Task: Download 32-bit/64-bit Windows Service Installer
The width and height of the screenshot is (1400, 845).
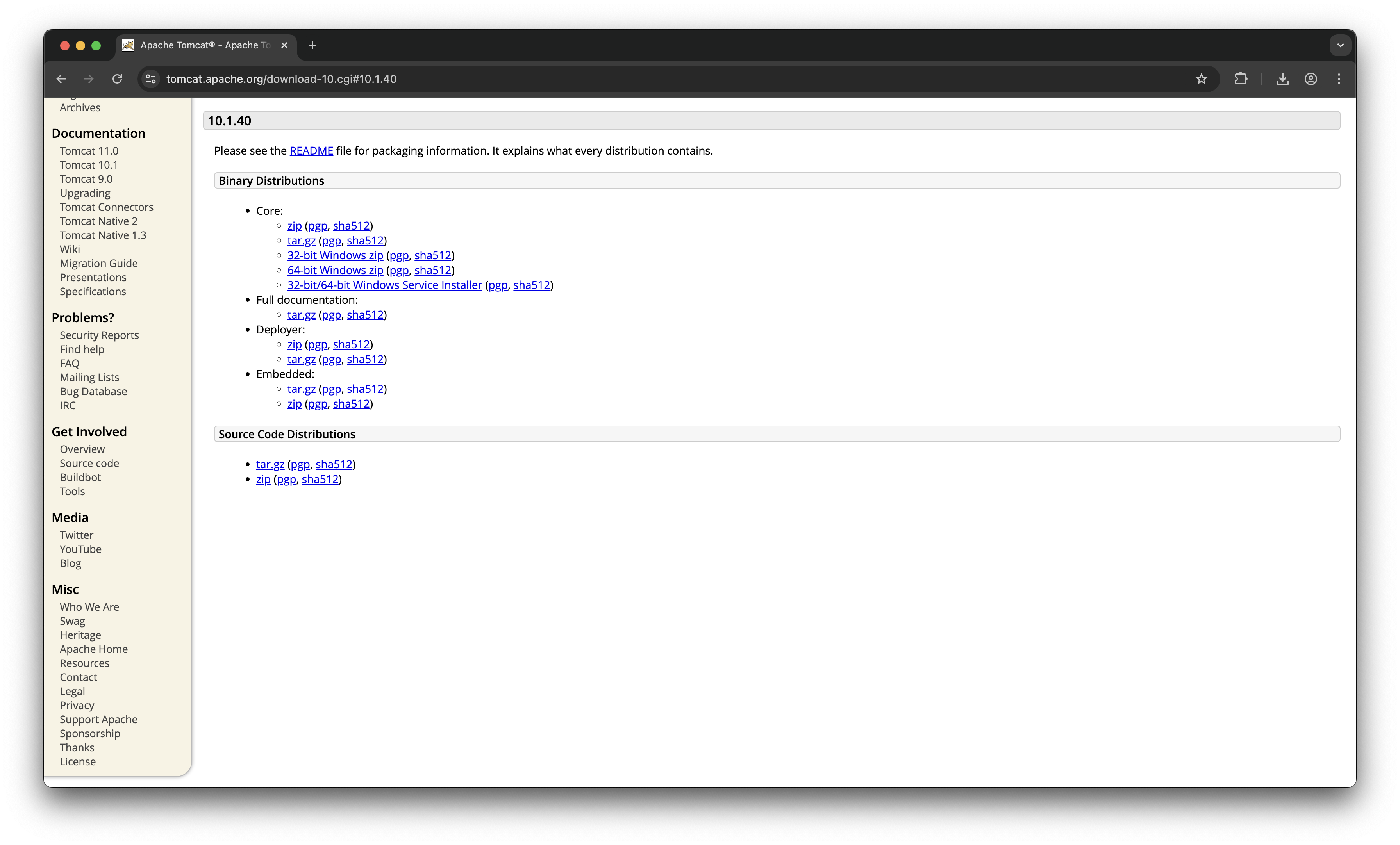Action: pos(385,285)
